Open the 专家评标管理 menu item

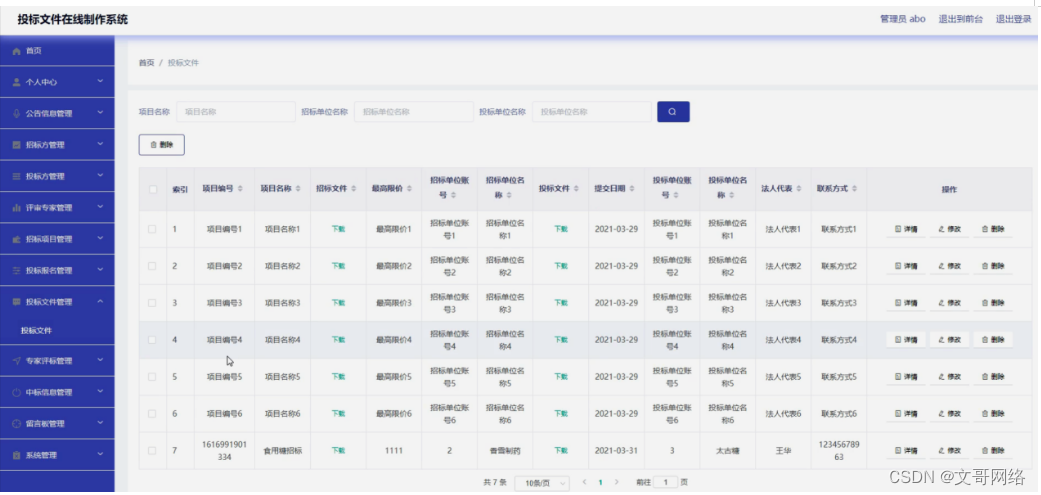click(x=57, y=361)
